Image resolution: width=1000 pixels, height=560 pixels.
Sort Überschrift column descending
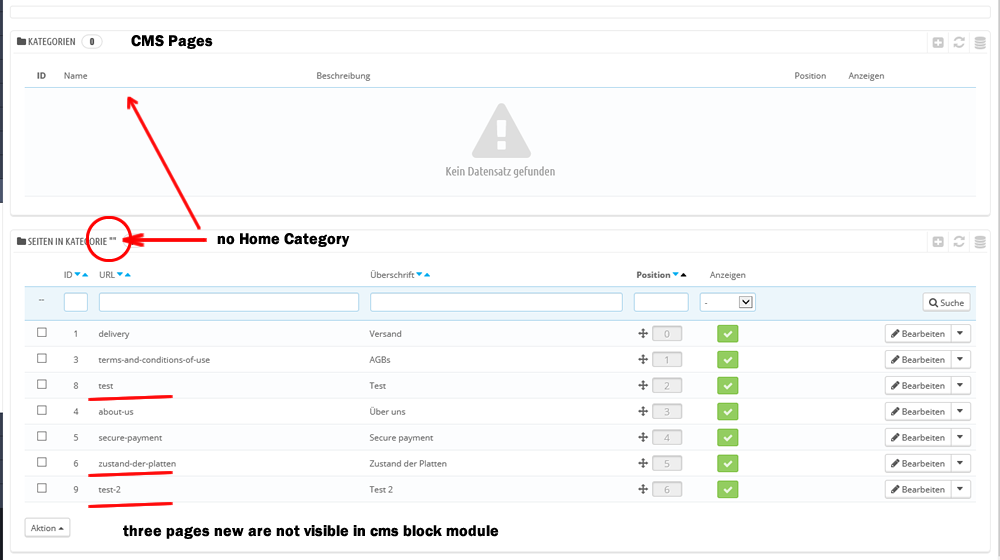pos(420,275)
